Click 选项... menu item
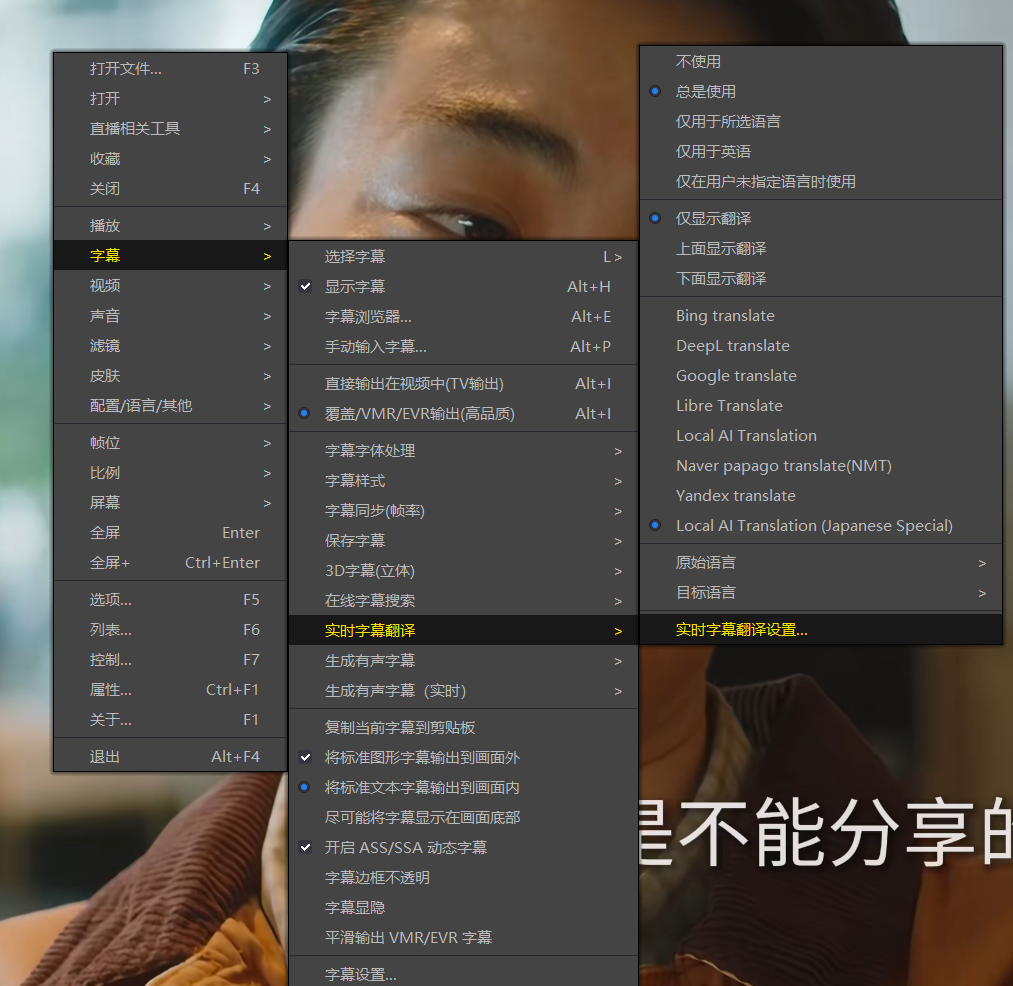This screenshot has width=1013, height=986. [171, 600]
